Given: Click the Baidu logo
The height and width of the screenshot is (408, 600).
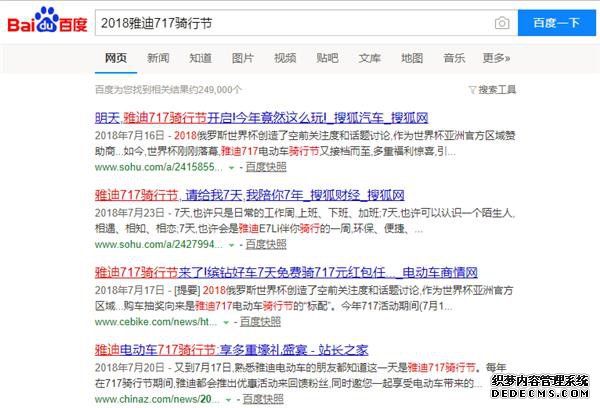Looking at the screenshot, I should (x=47, y=21).
